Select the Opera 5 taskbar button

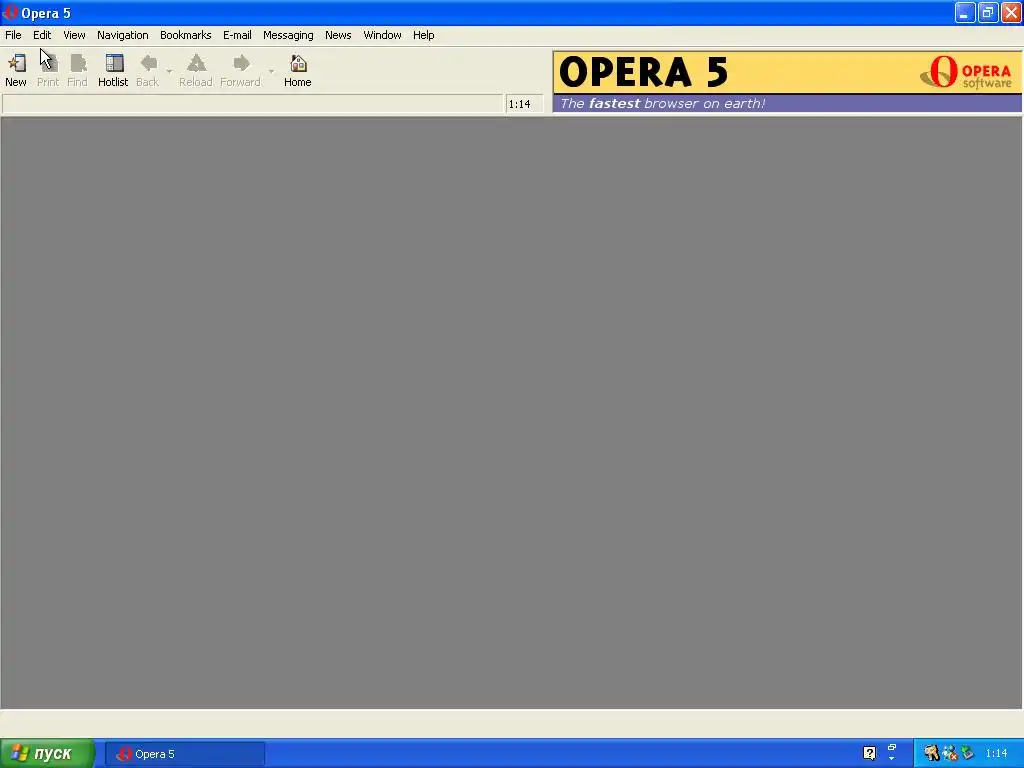[185, 754]
